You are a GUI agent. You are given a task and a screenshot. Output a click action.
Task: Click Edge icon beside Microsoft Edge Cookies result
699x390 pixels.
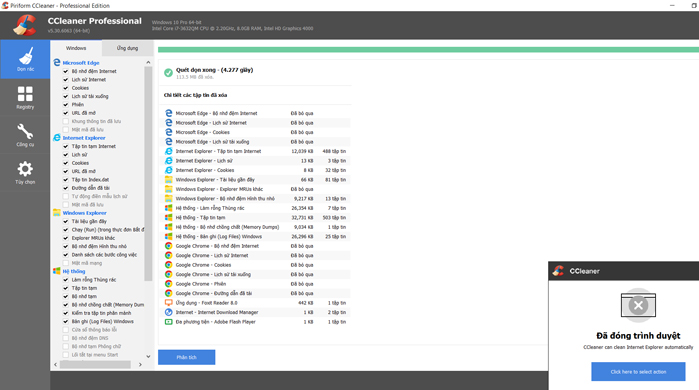click(169, 132)
